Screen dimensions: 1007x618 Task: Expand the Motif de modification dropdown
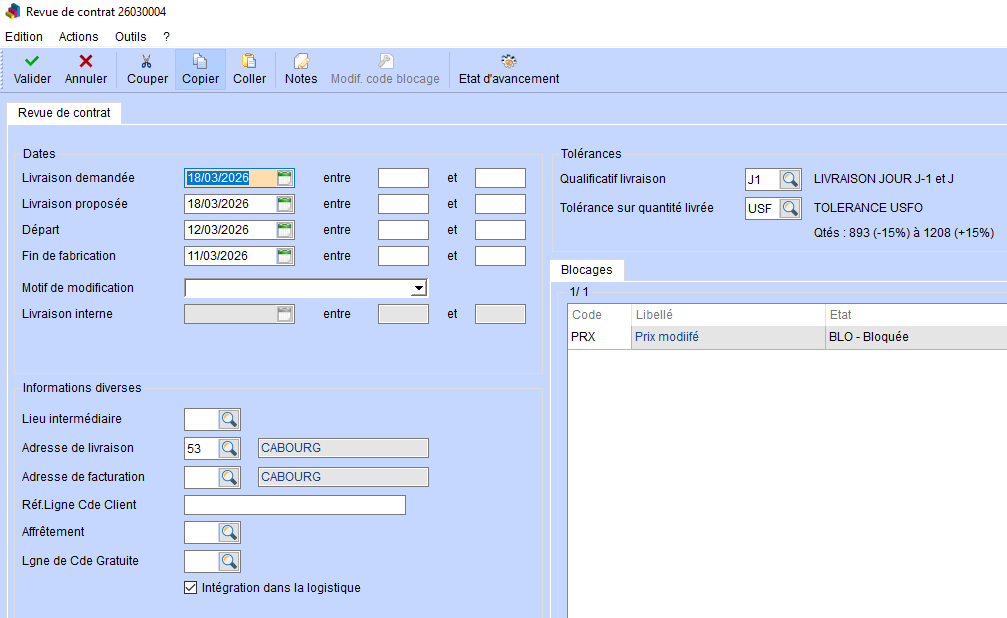pyautogui.click(x=419, y=288)
